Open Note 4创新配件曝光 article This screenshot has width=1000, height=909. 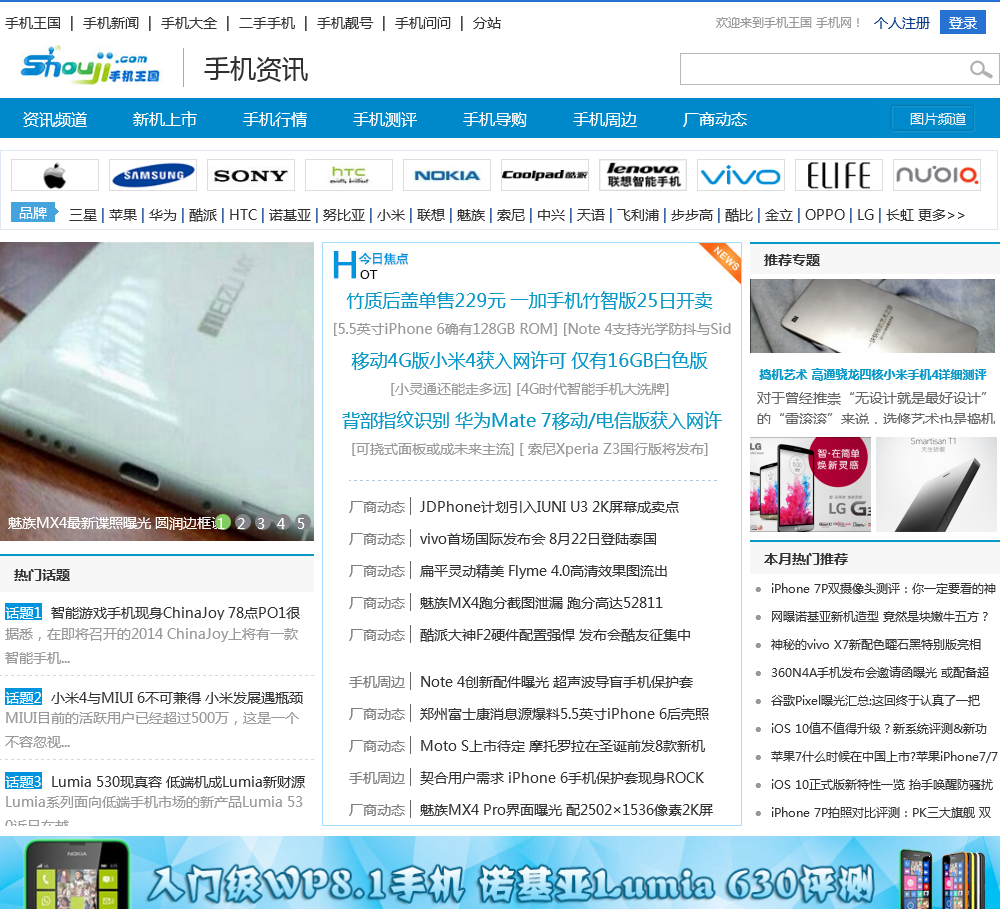click(556, 682)
